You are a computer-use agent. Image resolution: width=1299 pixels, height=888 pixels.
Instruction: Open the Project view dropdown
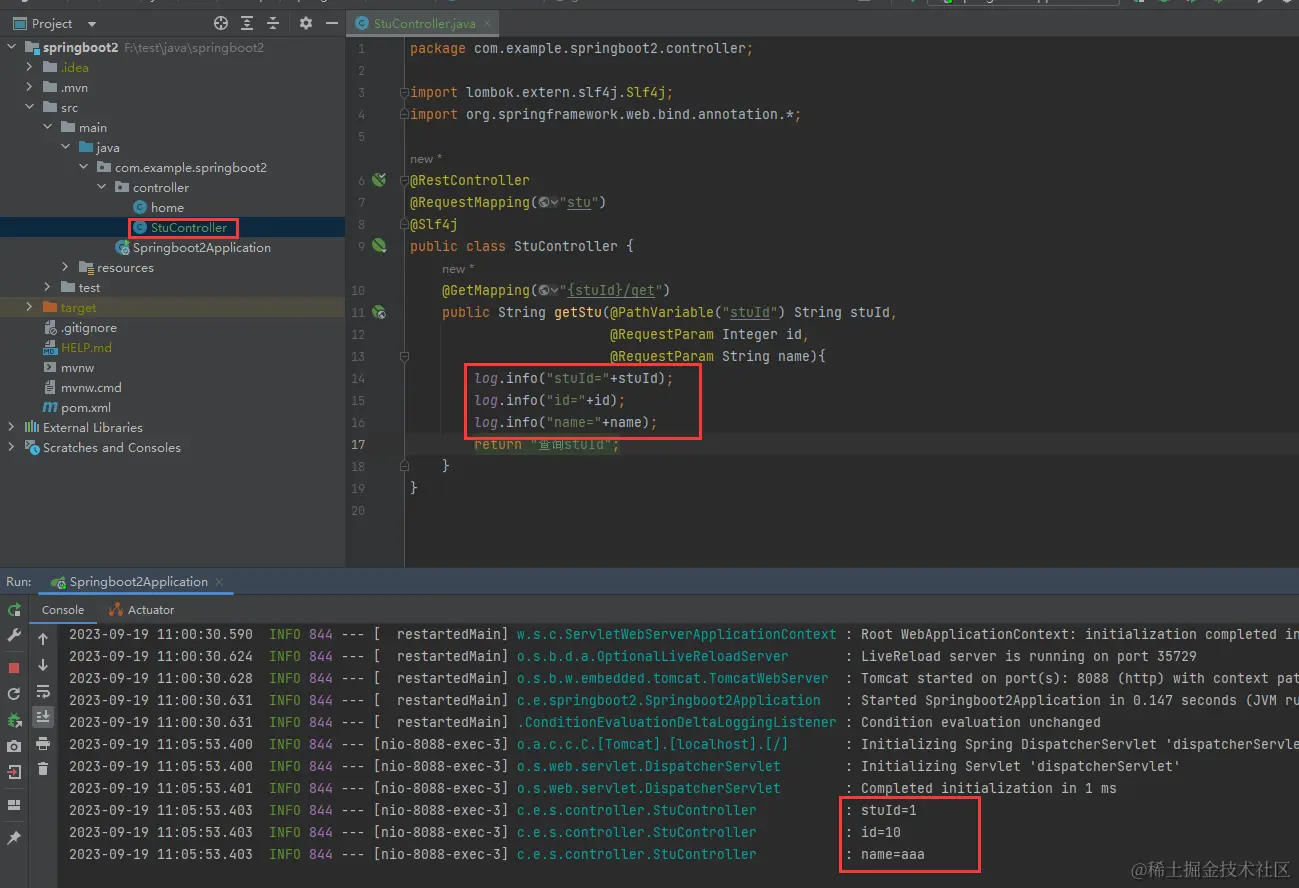coord(92,23)
